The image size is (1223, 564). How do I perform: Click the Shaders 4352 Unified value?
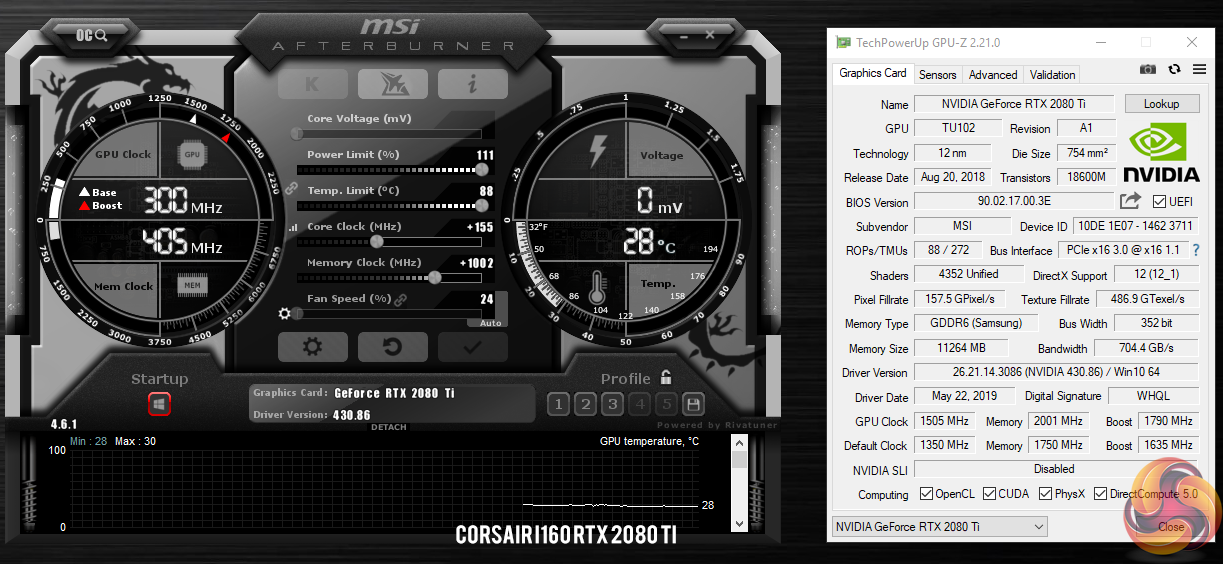click(969, 274)
